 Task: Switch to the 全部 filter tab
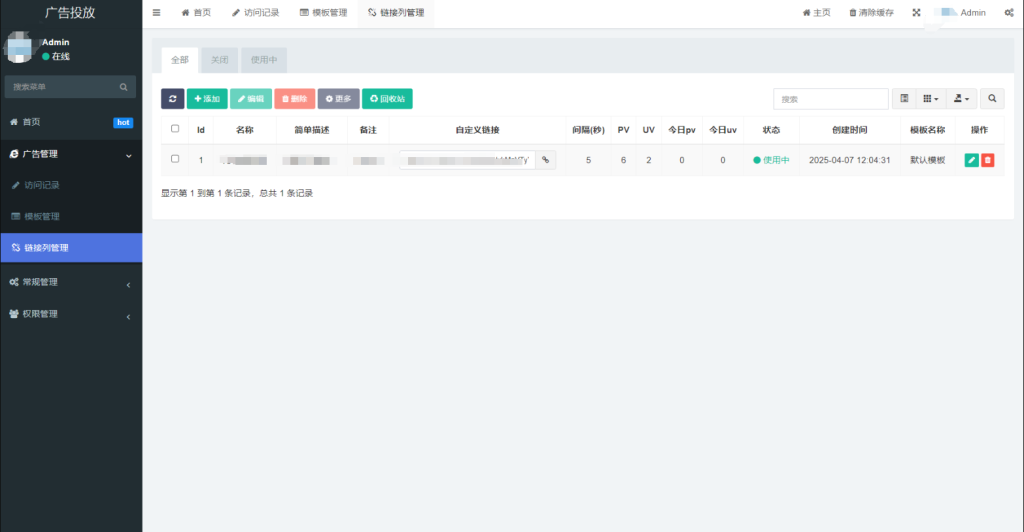180,60
